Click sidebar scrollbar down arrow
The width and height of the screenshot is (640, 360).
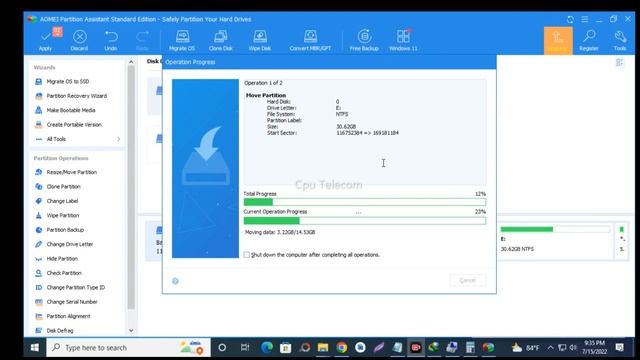click(x=131, y=331)
